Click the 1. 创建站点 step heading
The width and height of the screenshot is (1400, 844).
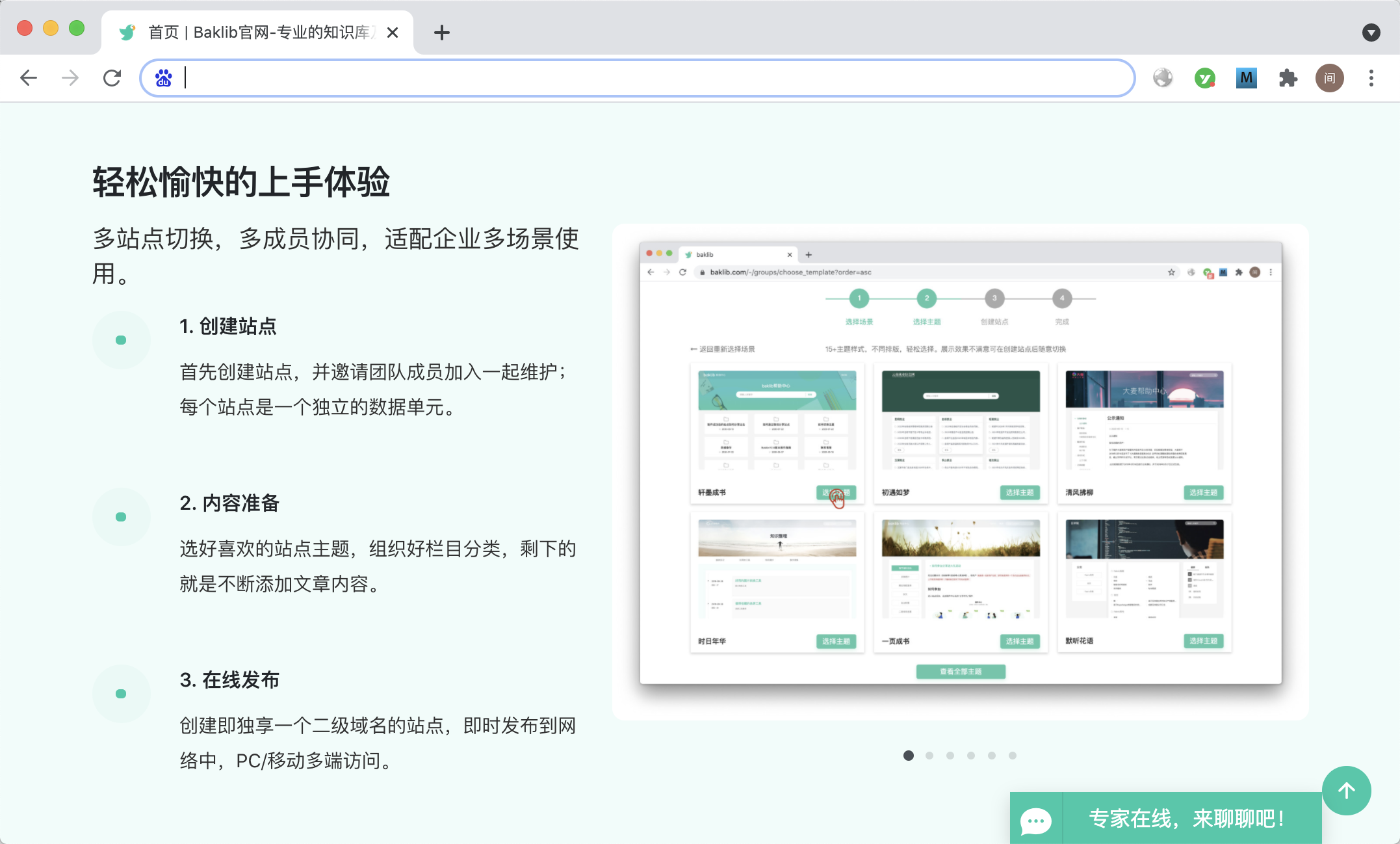228,326
